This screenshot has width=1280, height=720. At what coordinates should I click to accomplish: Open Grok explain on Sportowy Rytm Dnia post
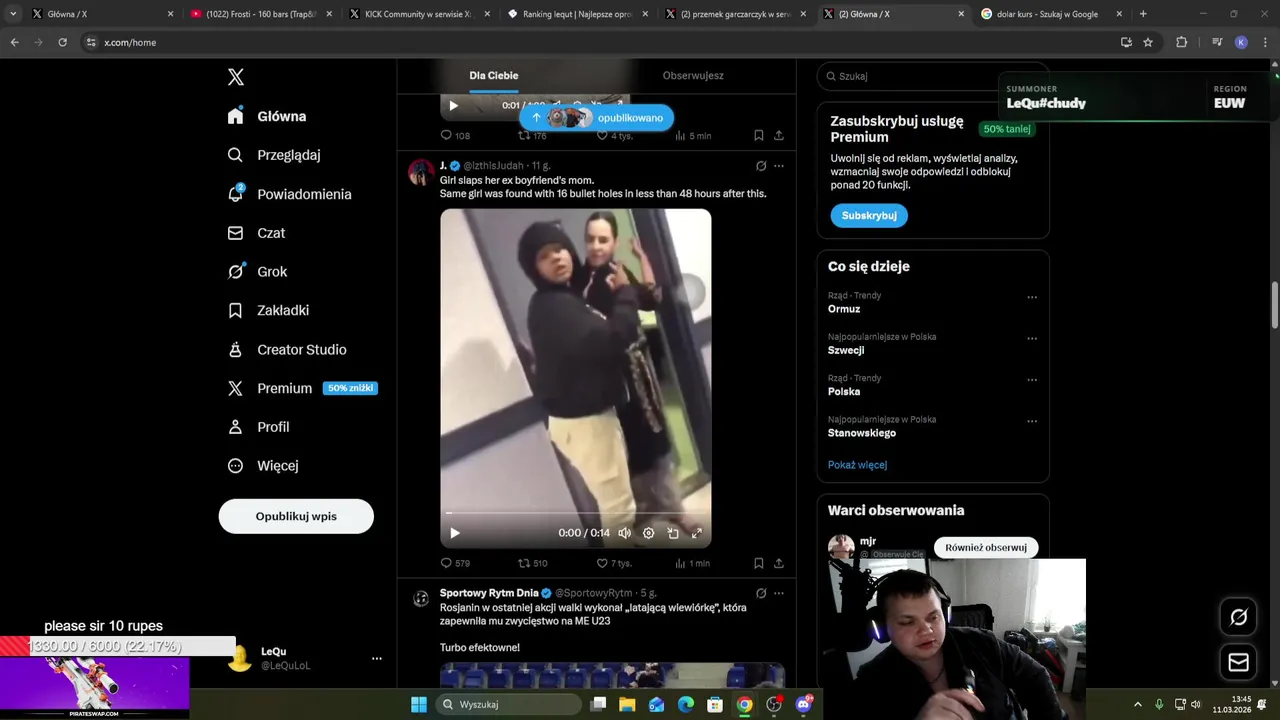761,593
